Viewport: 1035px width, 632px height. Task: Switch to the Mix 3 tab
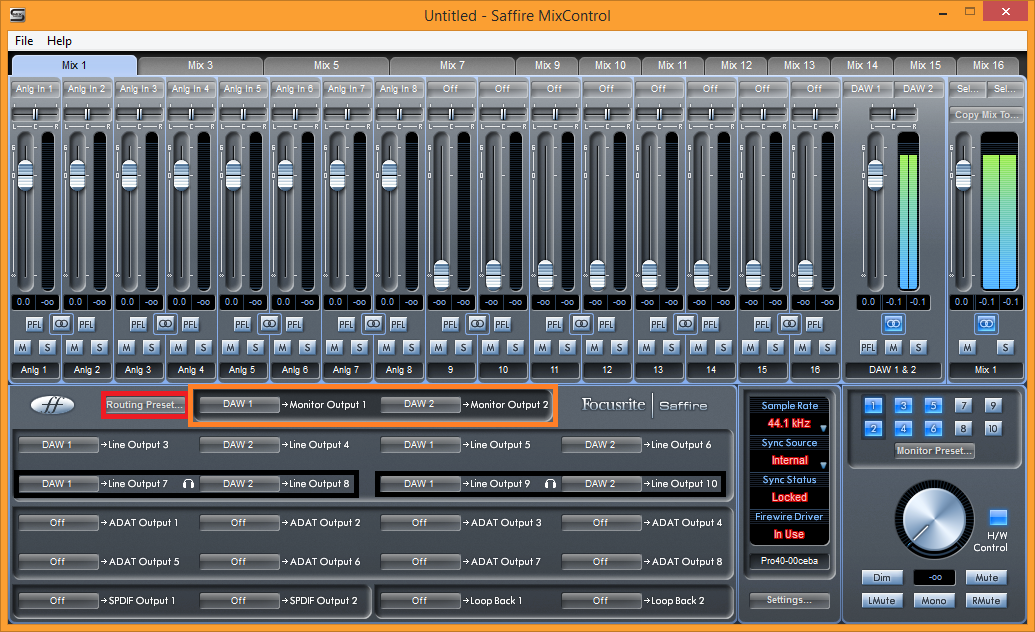(200, 65)
